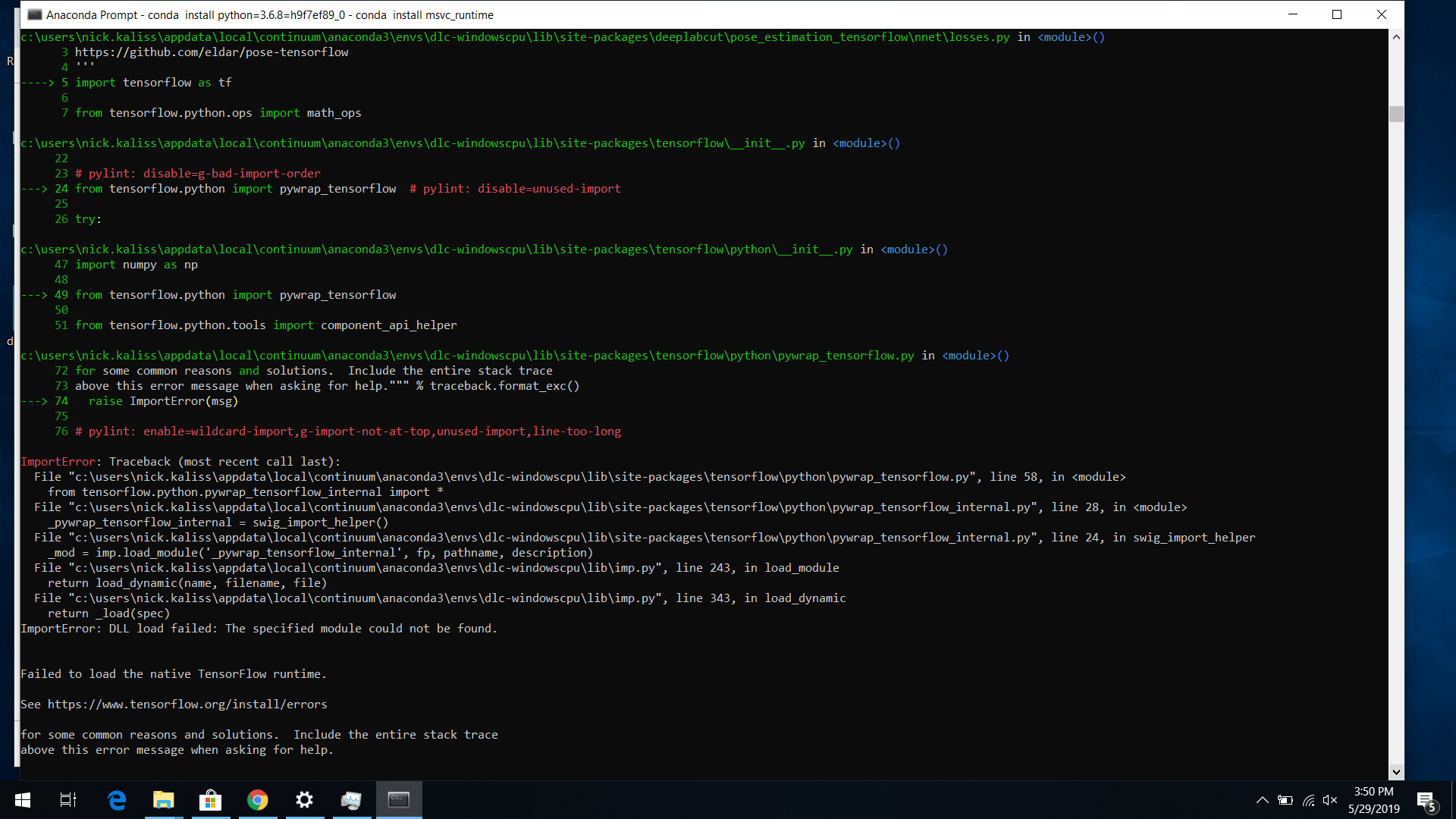The width and height of the screenshot is (1456, 819).
Task: Open the app left of the command prompt
Action: [x=351, y=800]
